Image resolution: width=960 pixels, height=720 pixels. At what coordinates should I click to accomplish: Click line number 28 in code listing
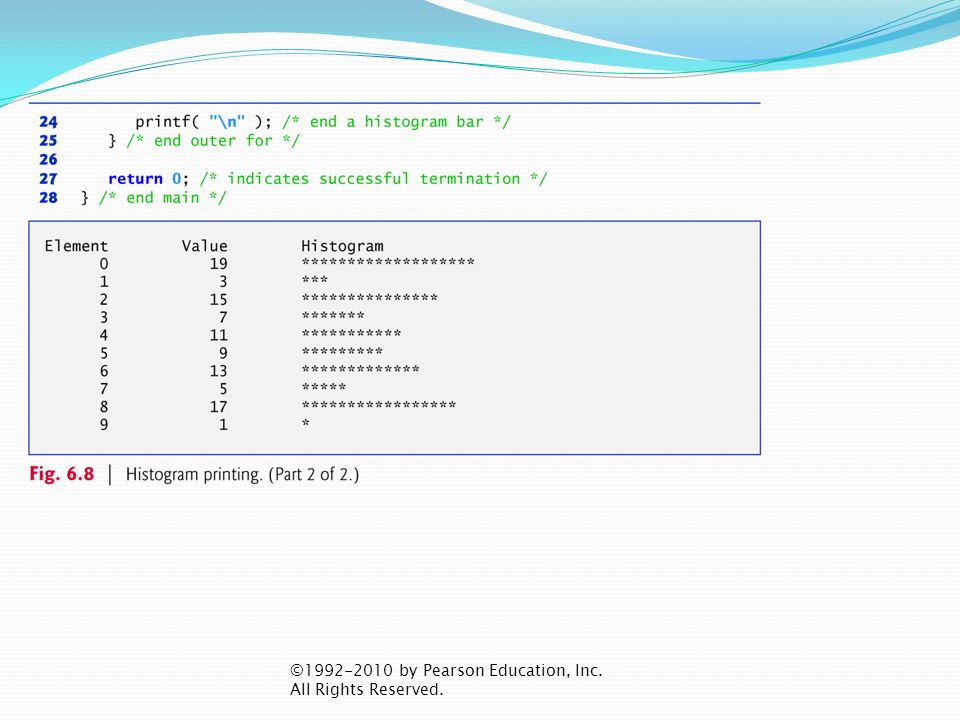point(48,198)
